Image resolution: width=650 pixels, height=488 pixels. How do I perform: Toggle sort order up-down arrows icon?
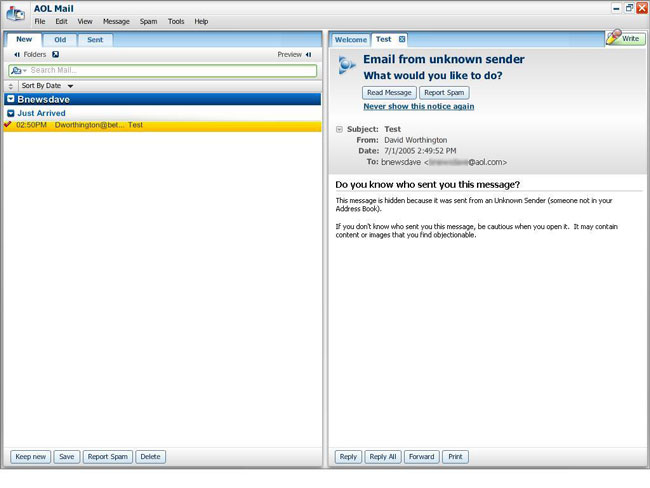click(11, 86)
